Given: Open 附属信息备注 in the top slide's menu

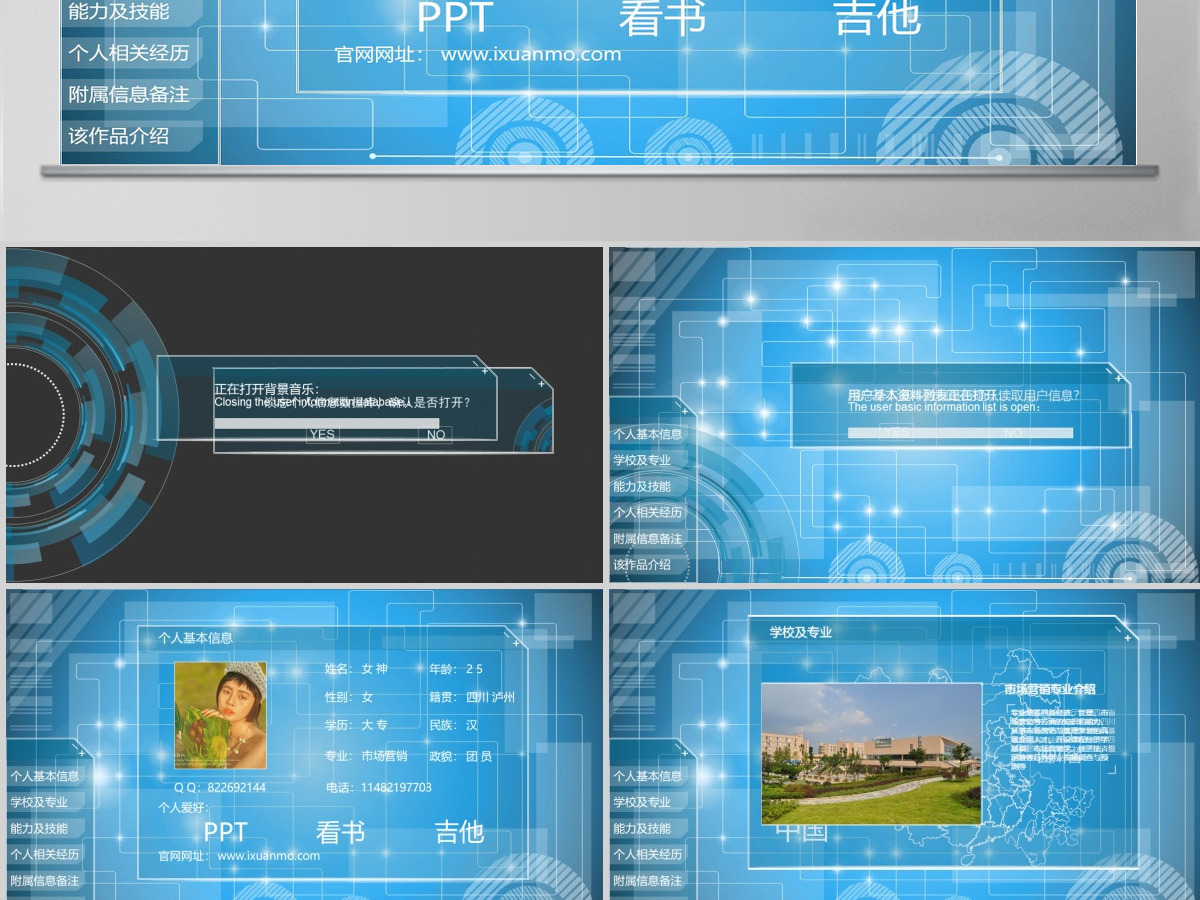Looking at the screenshot, I should pos(128,94).
